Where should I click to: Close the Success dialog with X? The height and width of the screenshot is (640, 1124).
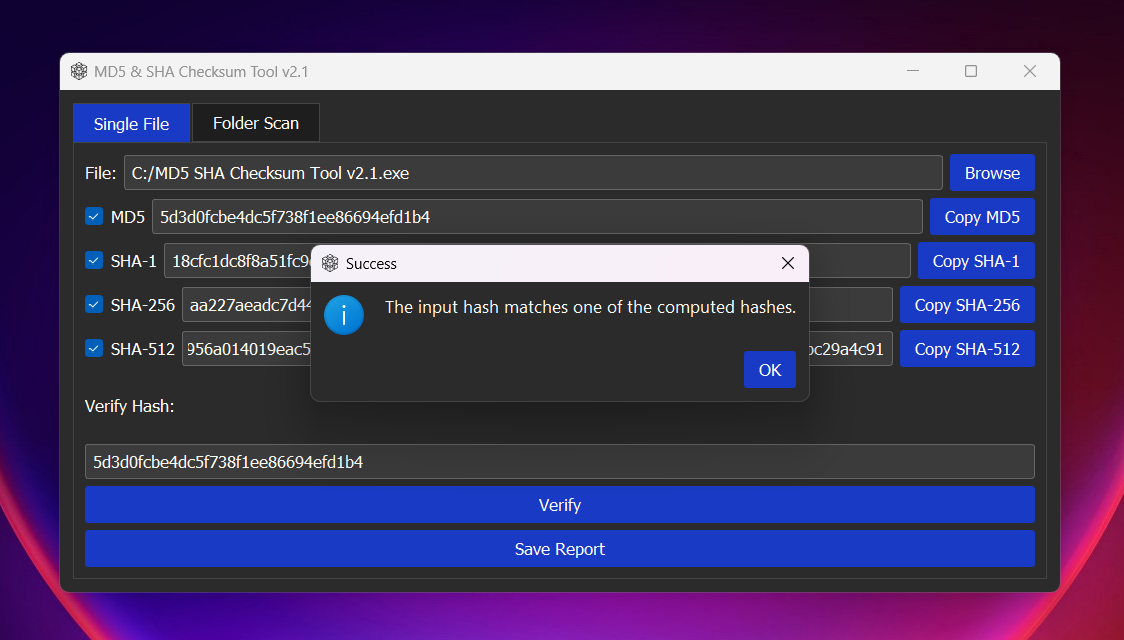[x=788, y=264]
